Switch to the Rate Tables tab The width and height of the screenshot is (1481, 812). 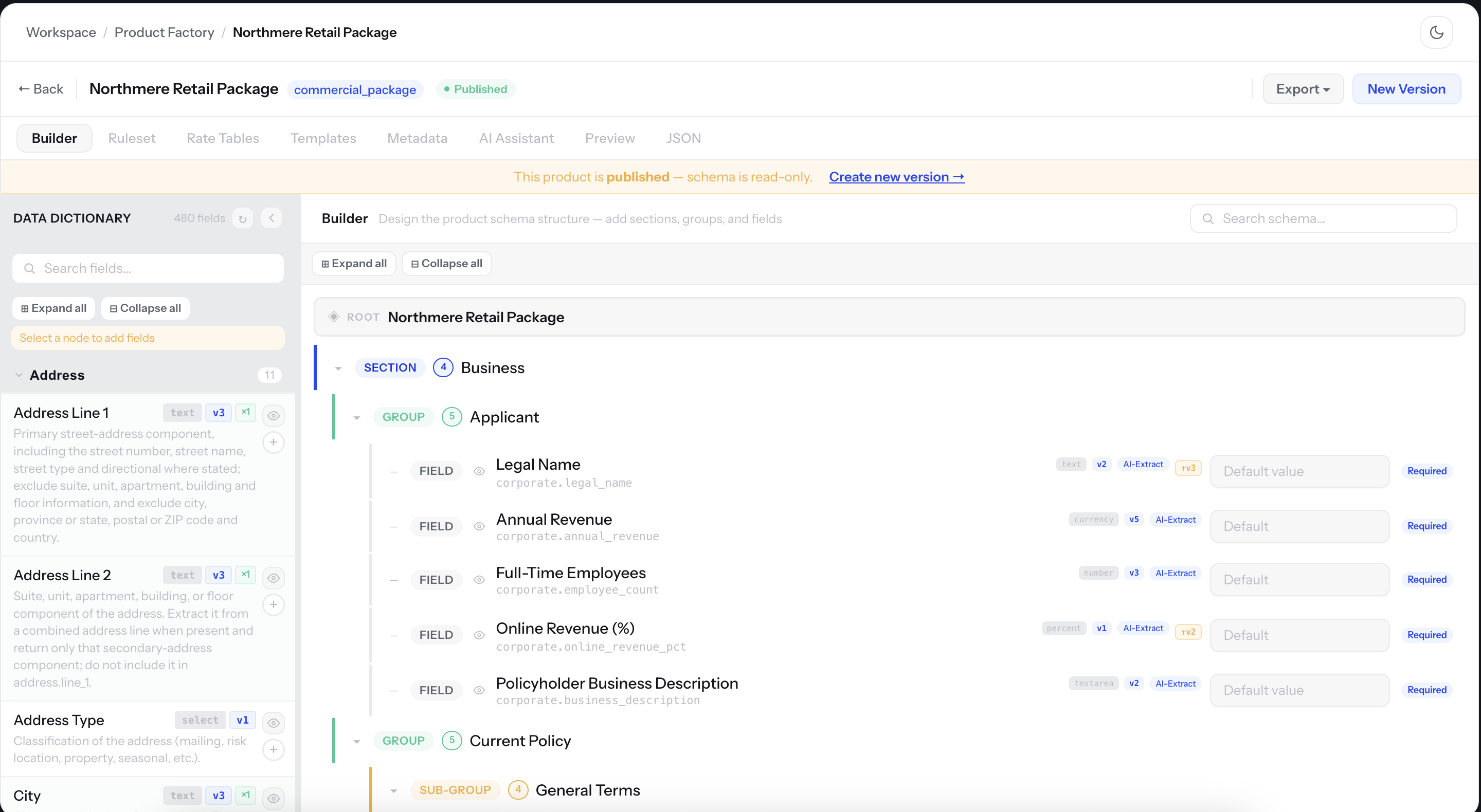(x=223, y=138)
